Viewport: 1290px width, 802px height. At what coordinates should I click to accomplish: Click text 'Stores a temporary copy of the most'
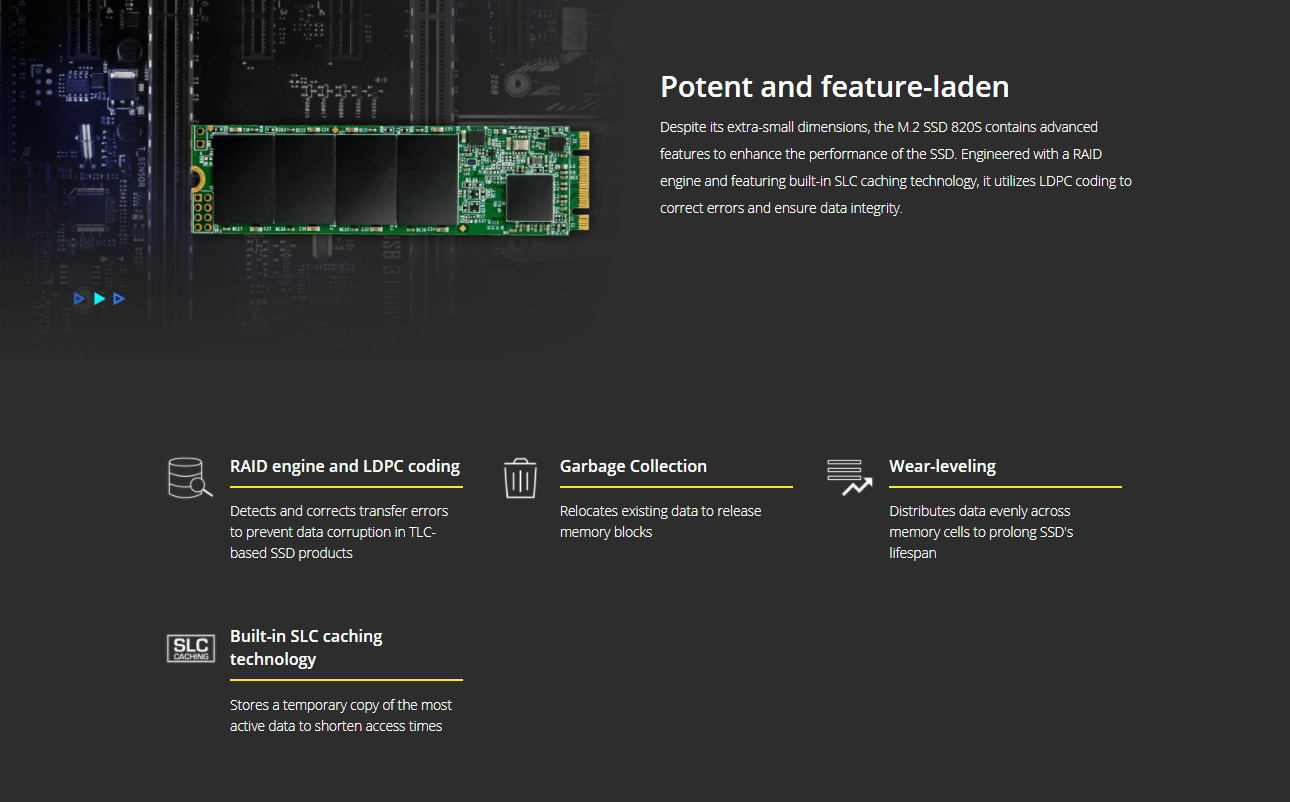click(341, 705)
